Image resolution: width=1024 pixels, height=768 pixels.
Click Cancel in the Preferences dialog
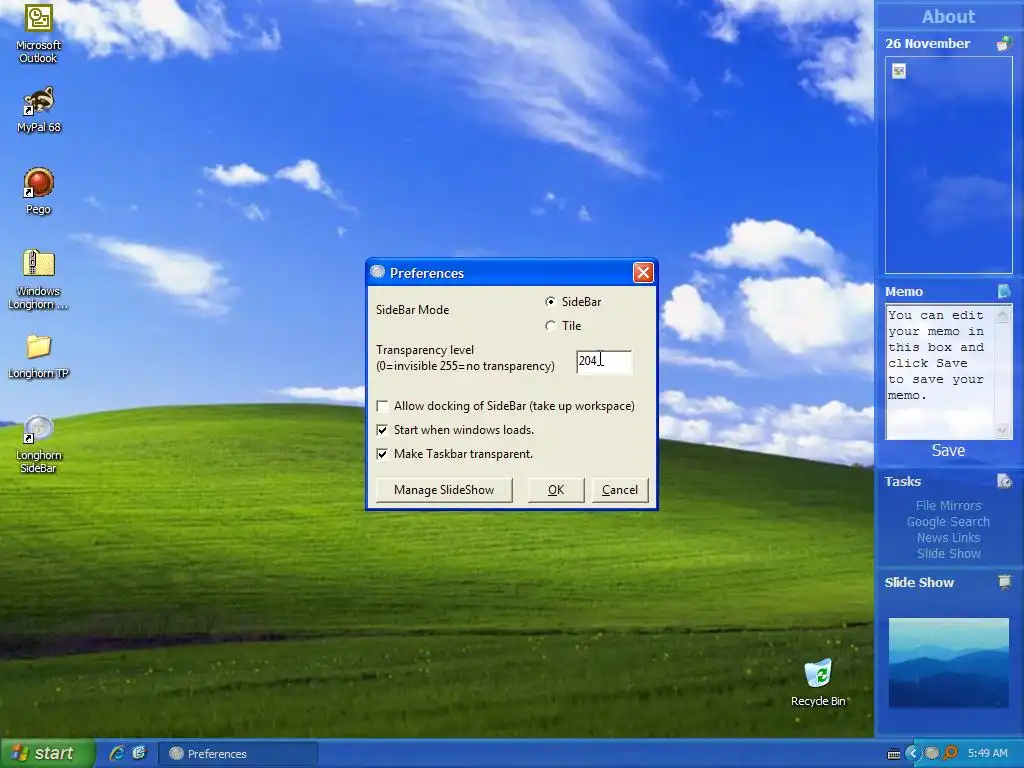point(620,490)
